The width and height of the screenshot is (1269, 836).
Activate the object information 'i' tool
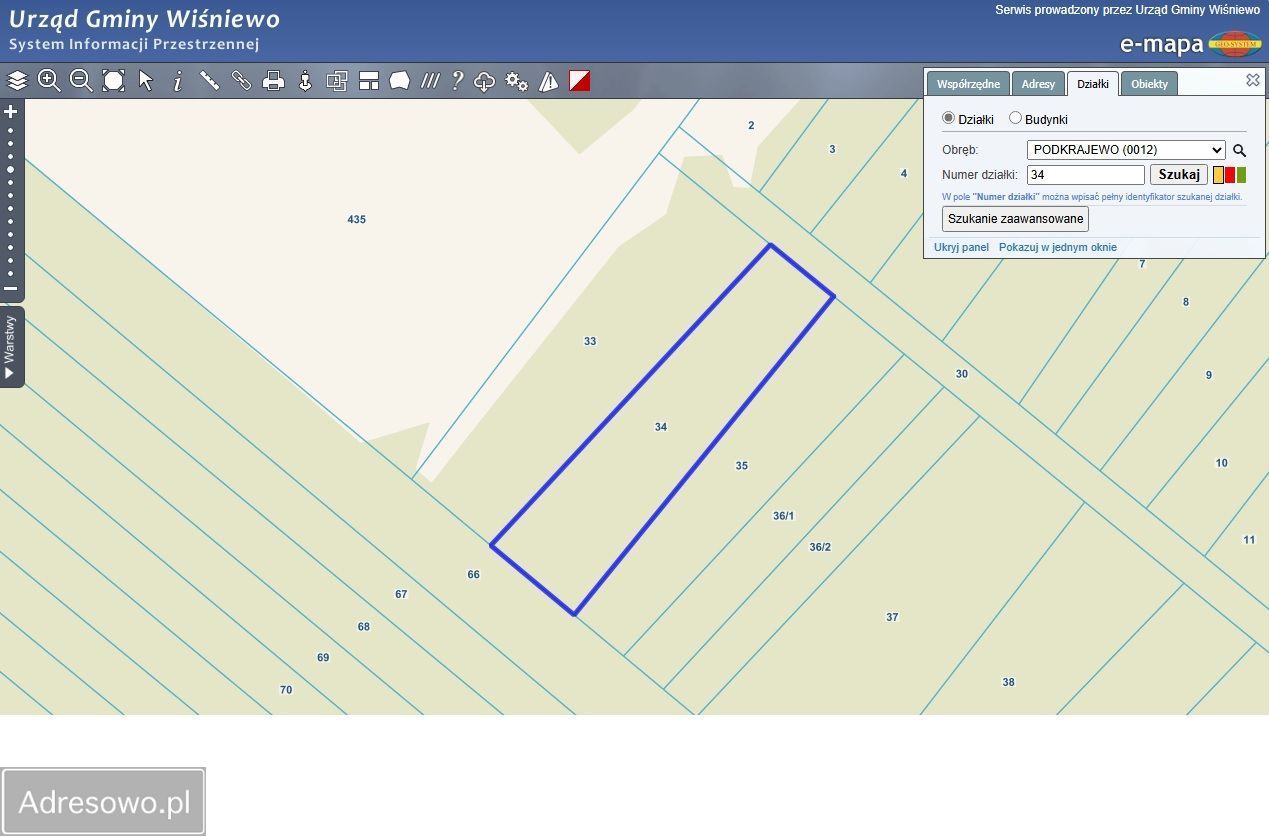(178, 81)
